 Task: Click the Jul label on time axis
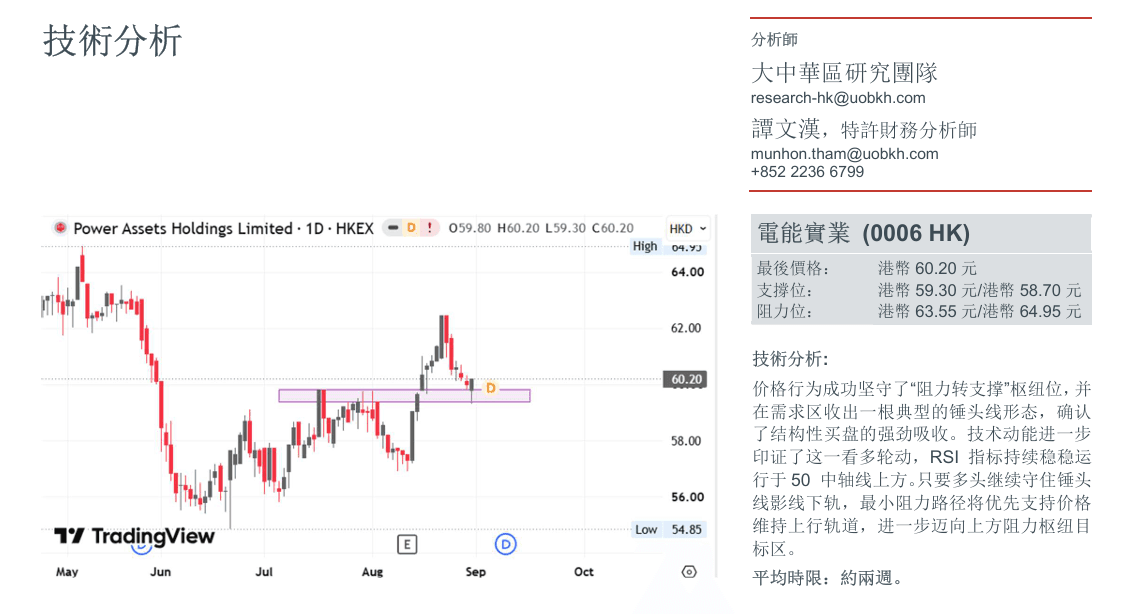[264, 572]
